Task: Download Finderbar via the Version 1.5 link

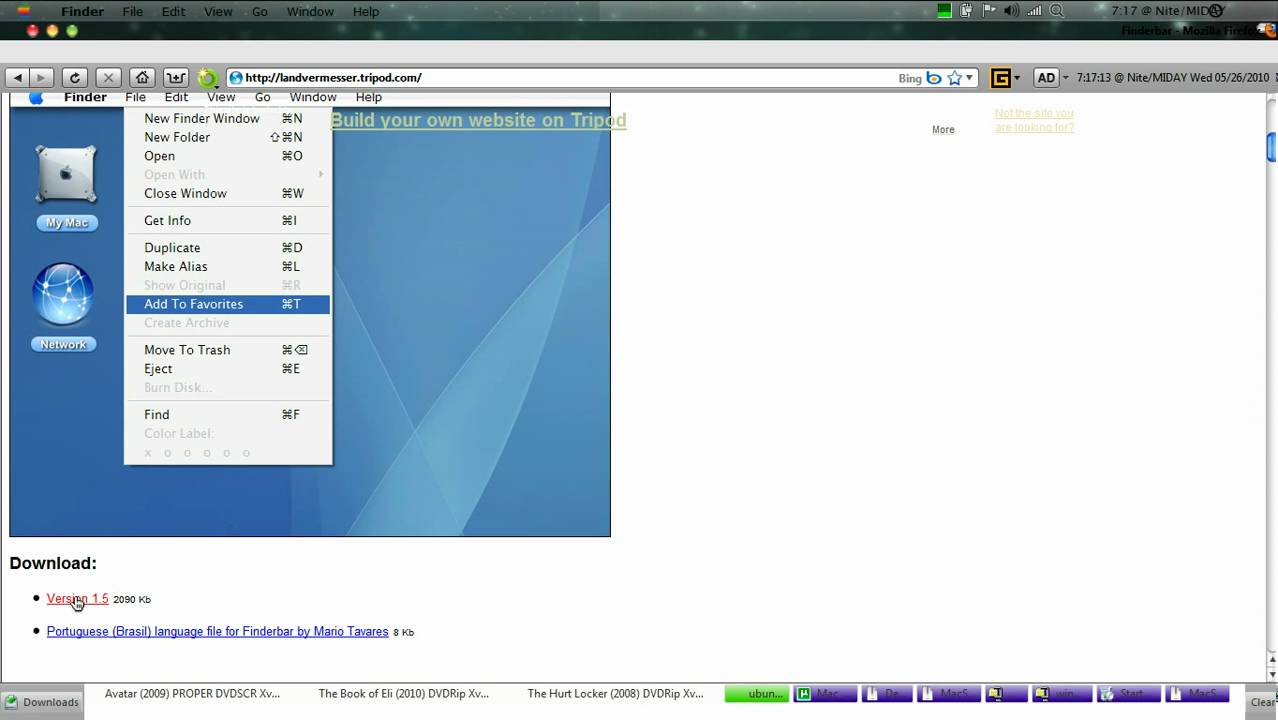Action: [x=77, y=599]
